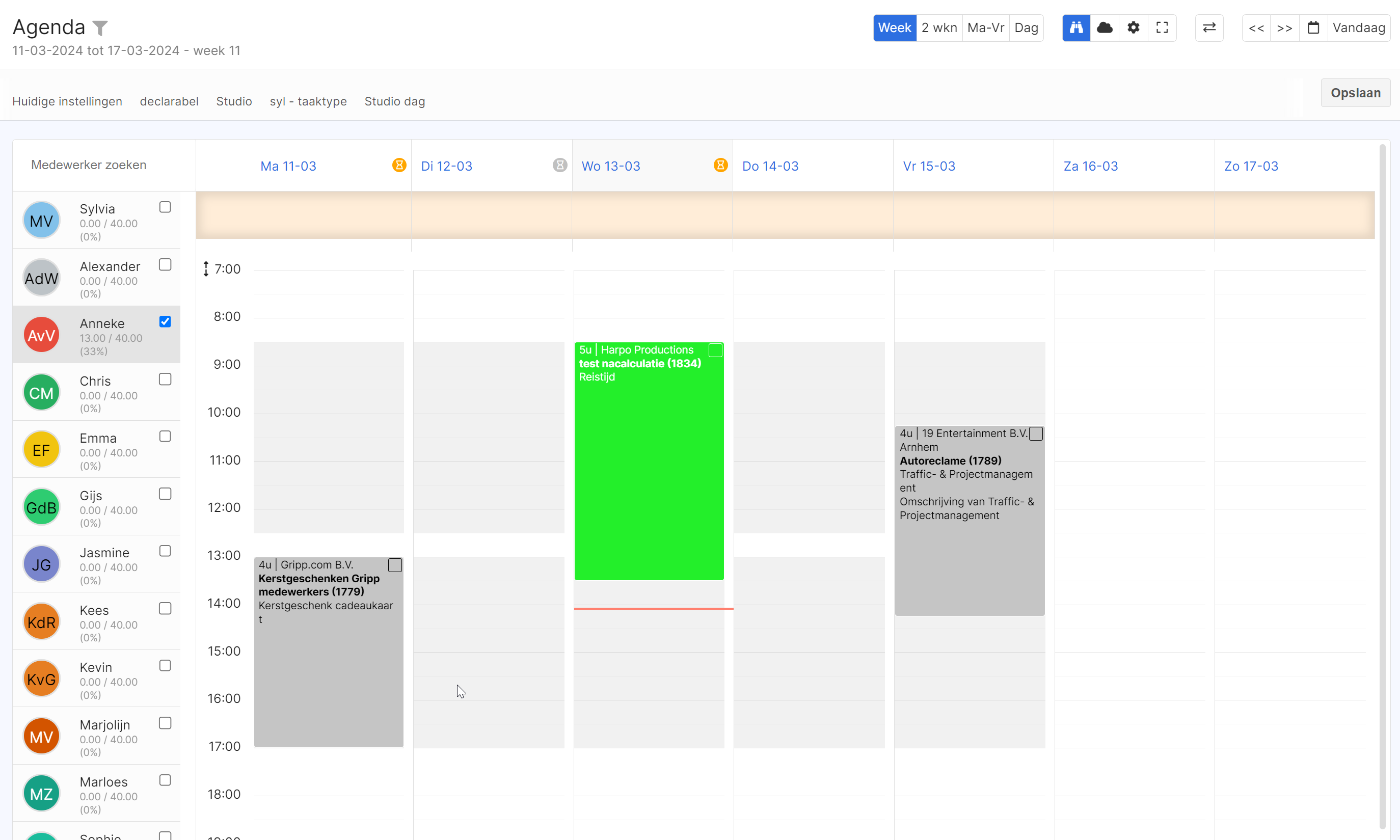This screenshot has height=840, width=1400.
Task: Tick checkbox on 19 Entertainment B.V. appointment
Action: click(1036, 433)
